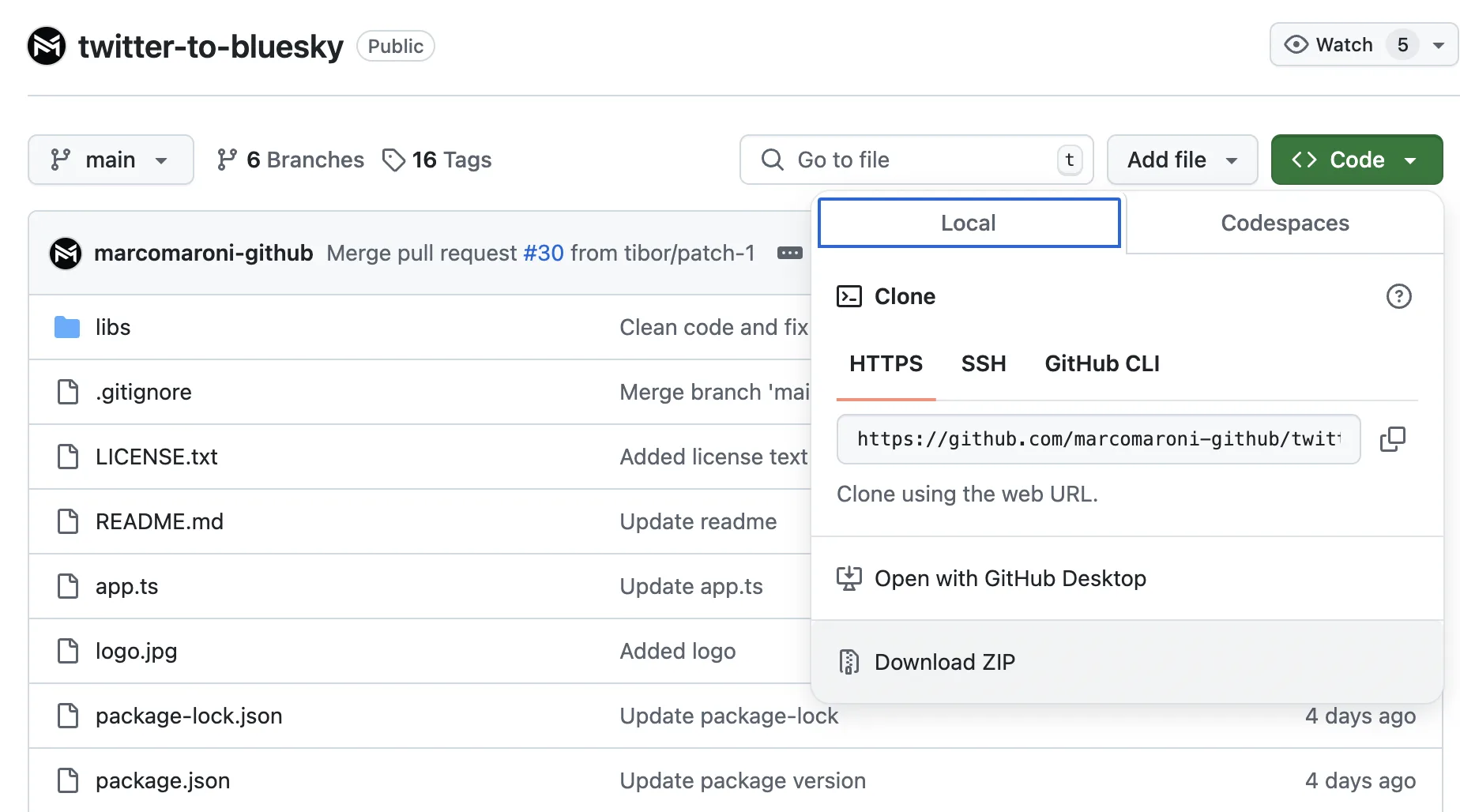
Task: Click the twitter-to-bluesky repository title
Action: click(x=211, y=46)
